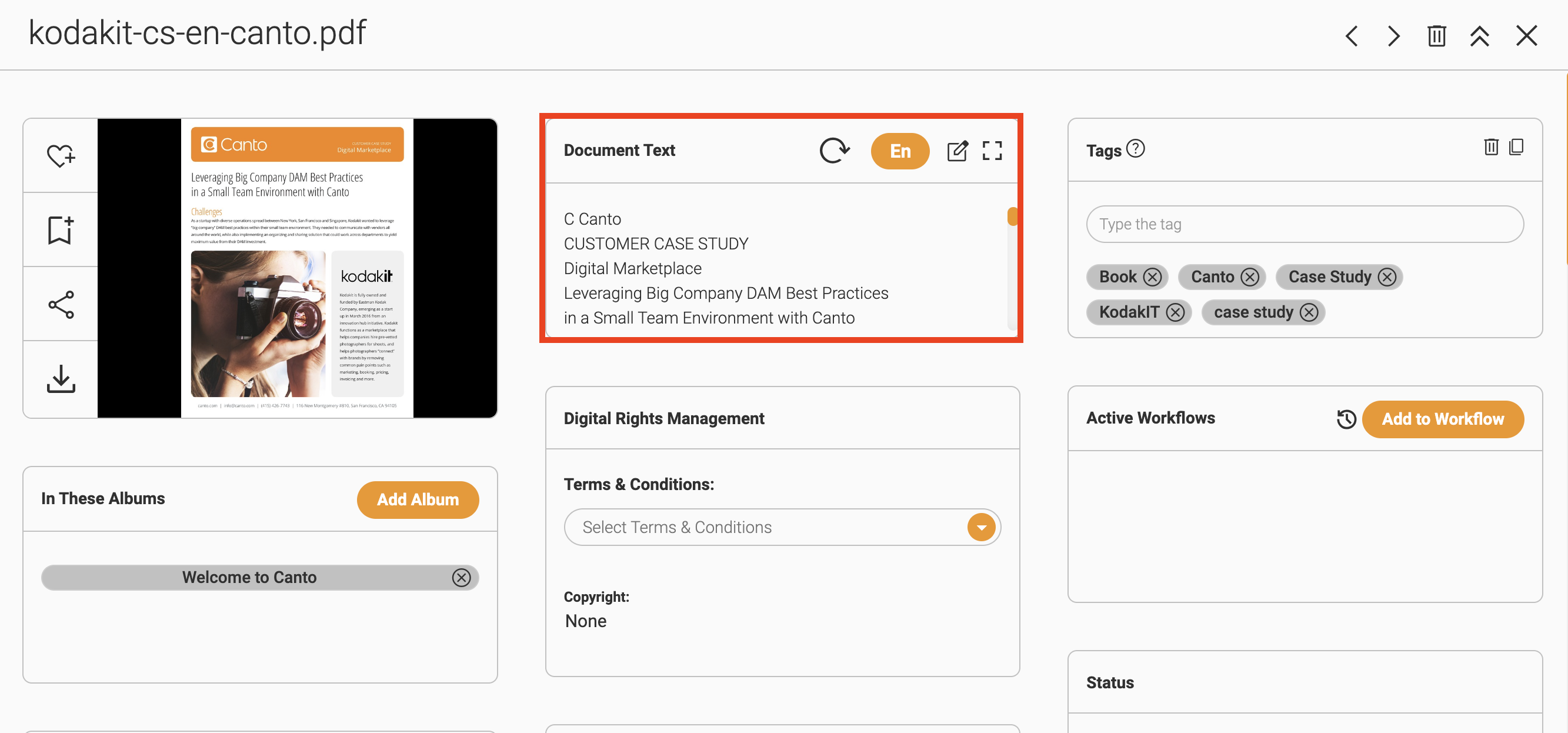Click the Digital Rights Management heading
This screenshot has width=1568, height=733.
coord(663,418)
